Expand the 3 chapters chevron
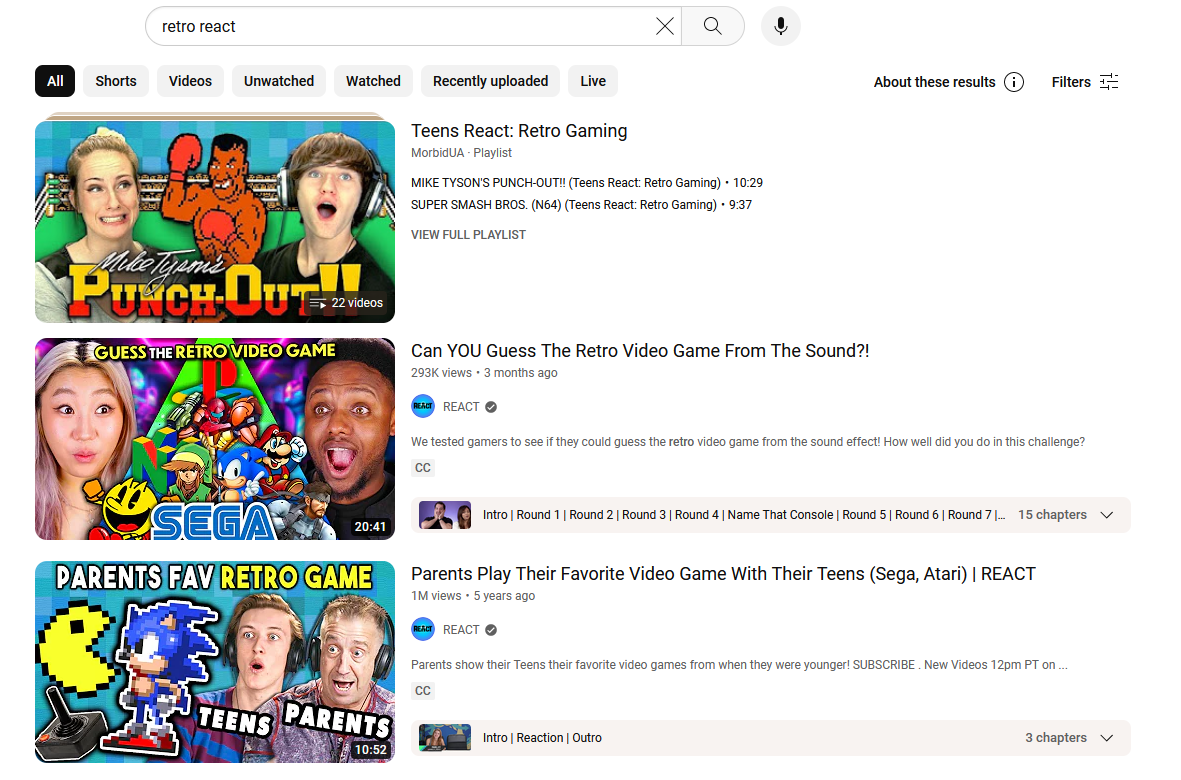The image size is (1181, 780). pos(1106,738)
